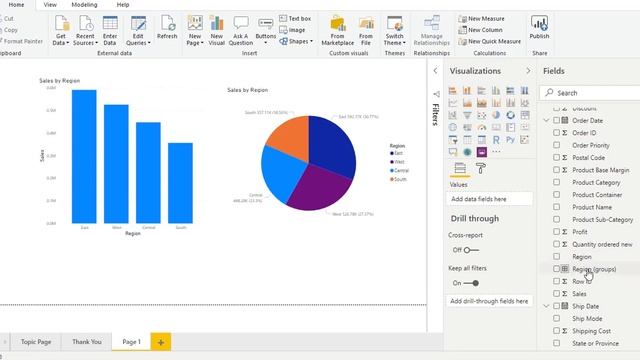Screen dimensions: 640x360
Task: Add a slicer visual
Action: (x=453, y=140)
